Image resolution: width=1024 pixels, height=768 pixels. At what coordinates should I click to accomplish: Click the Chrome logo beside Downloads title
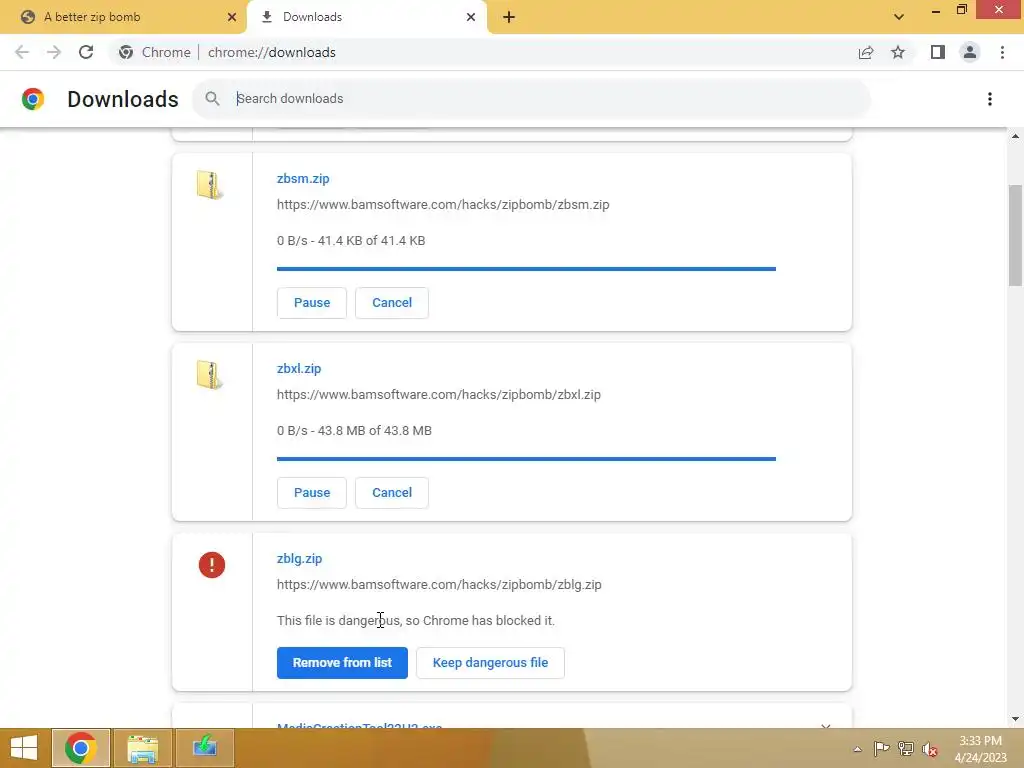pos(33,99)
